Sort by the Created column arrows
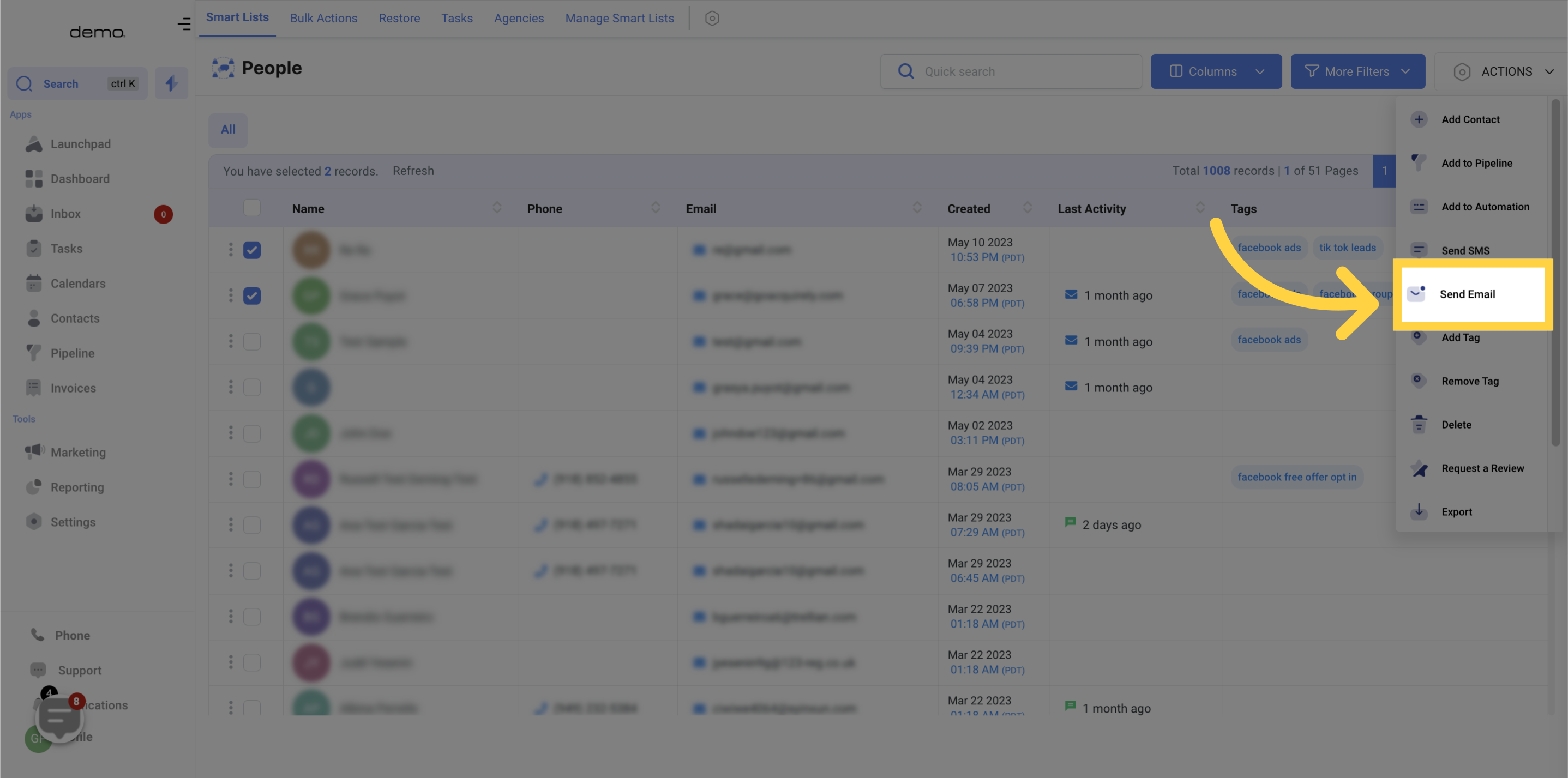This screenshot has width=1568, height=778. (1027, 208)
